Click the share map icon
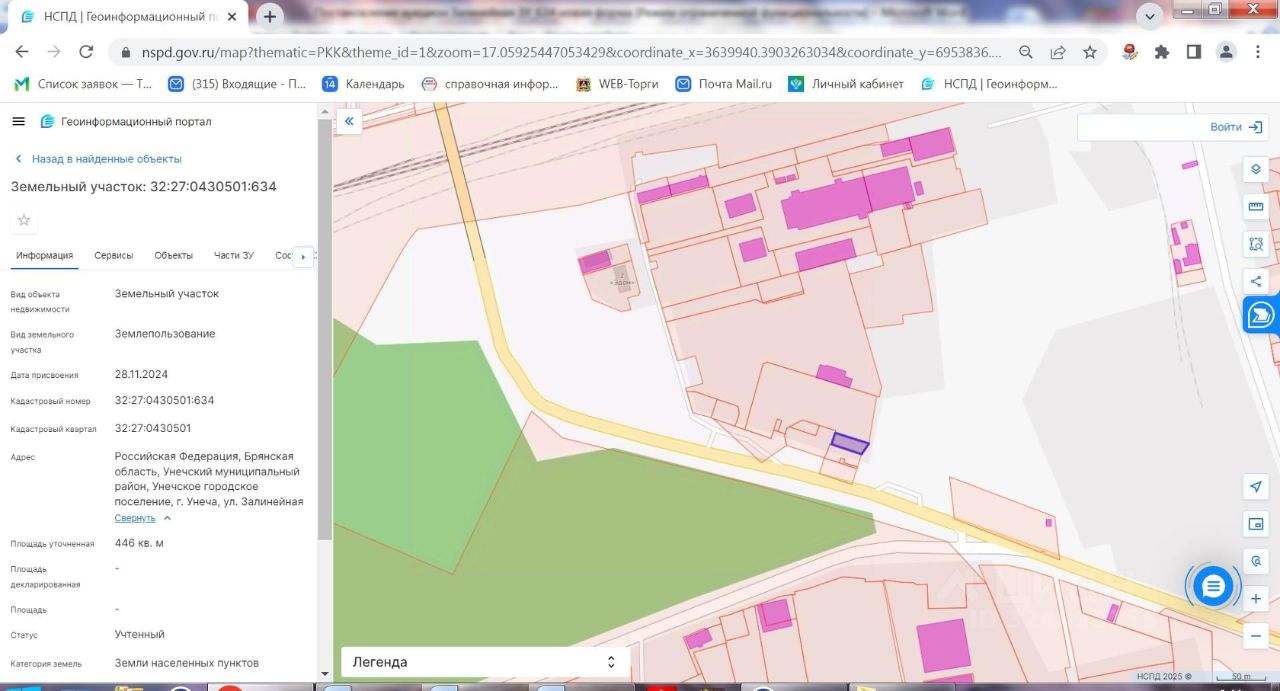 (1256, 281)
